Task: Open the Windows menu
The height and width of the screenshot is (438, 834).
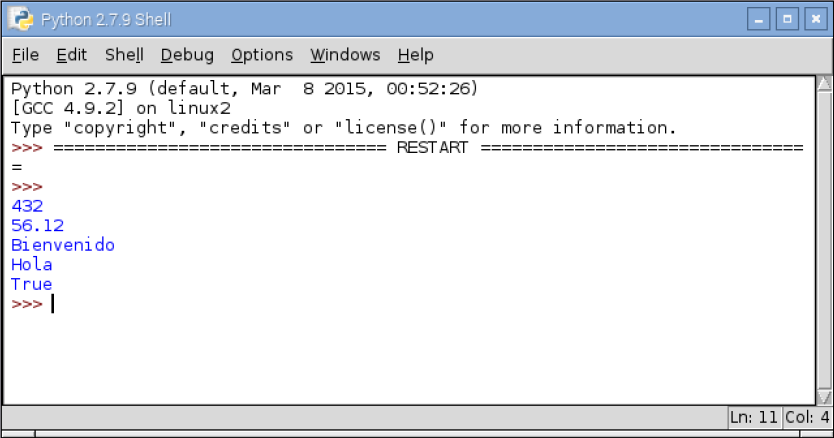Action: (x=345, y=55)
